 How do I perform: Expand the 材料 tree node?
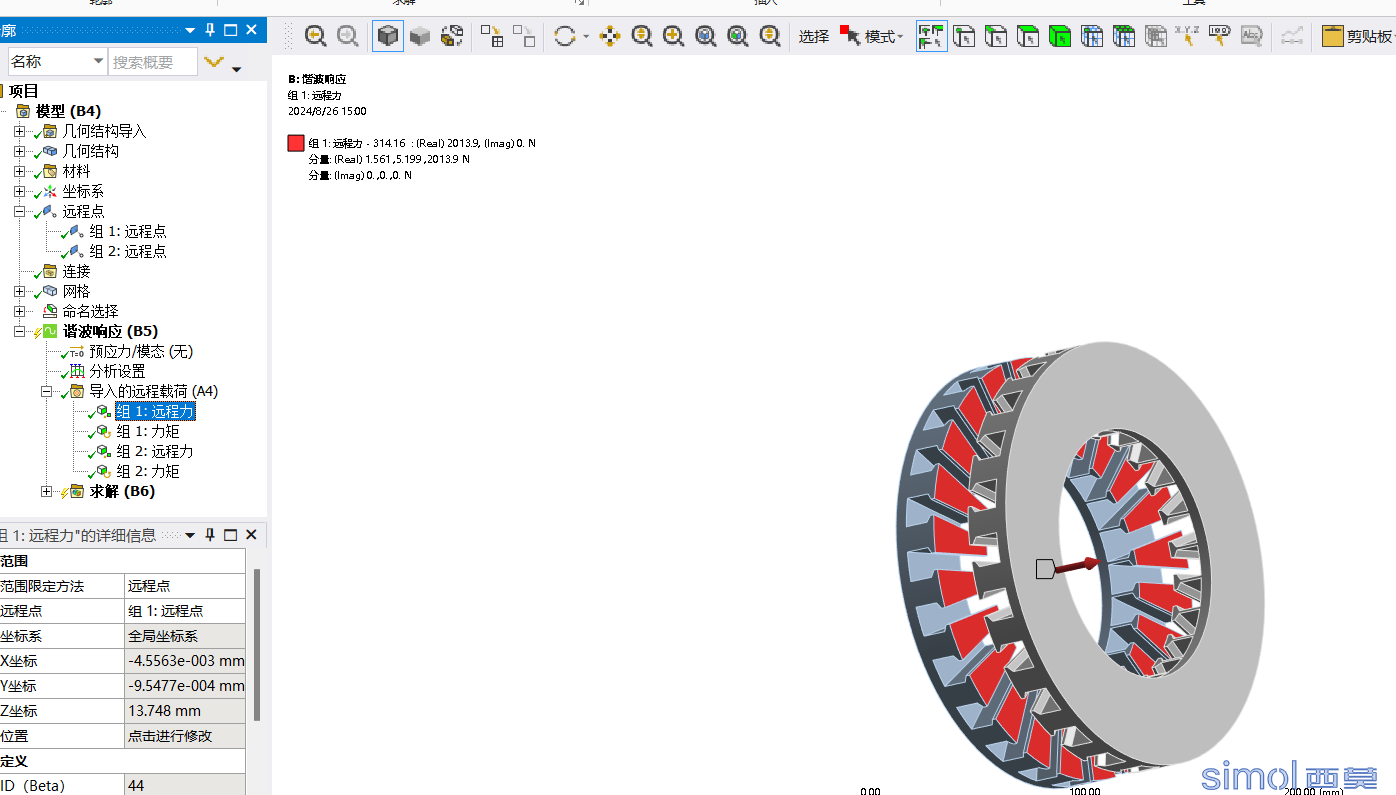point(19,171)
